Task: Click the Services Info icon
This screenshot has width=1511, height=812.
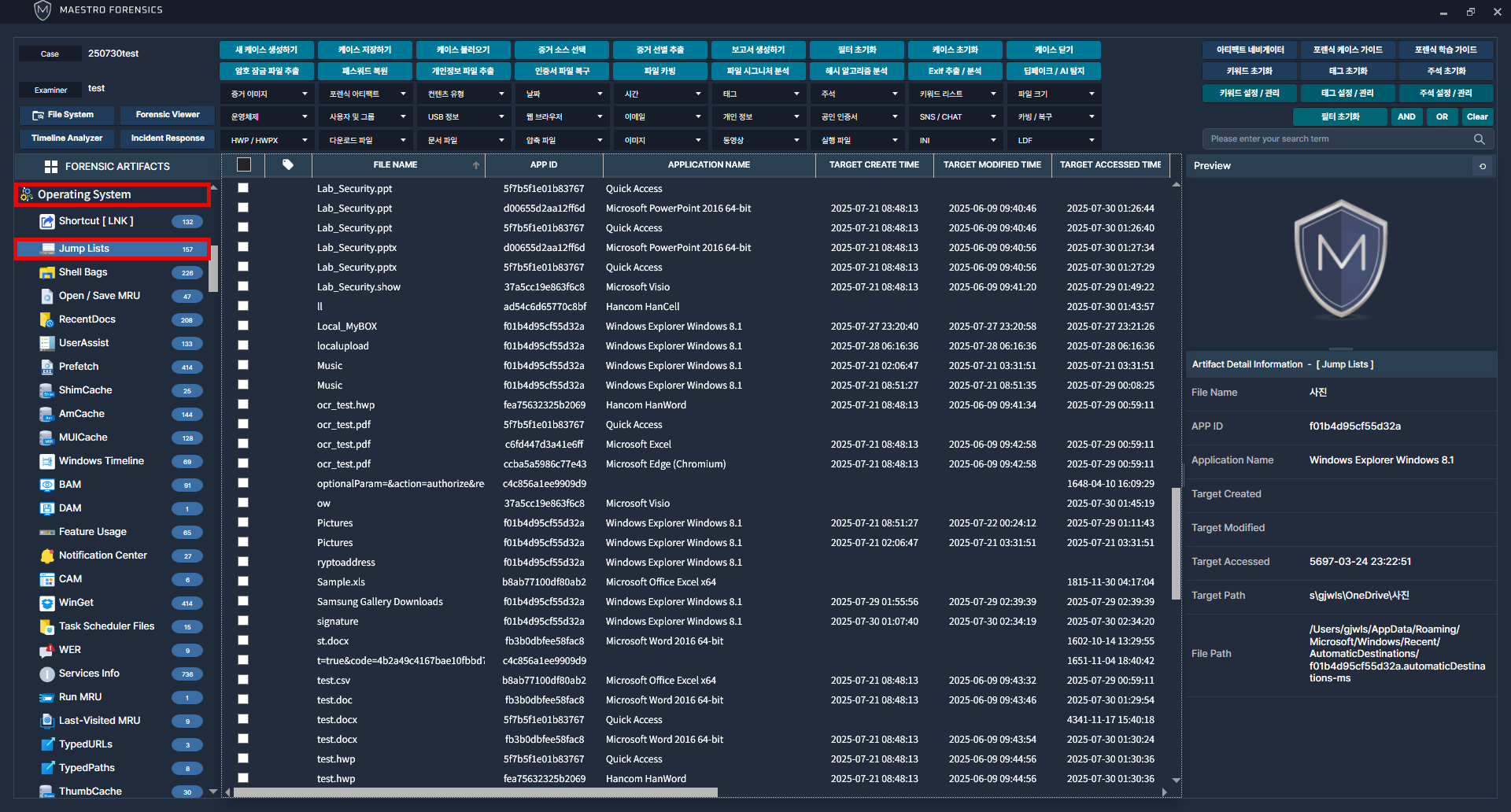Action: 47,674
